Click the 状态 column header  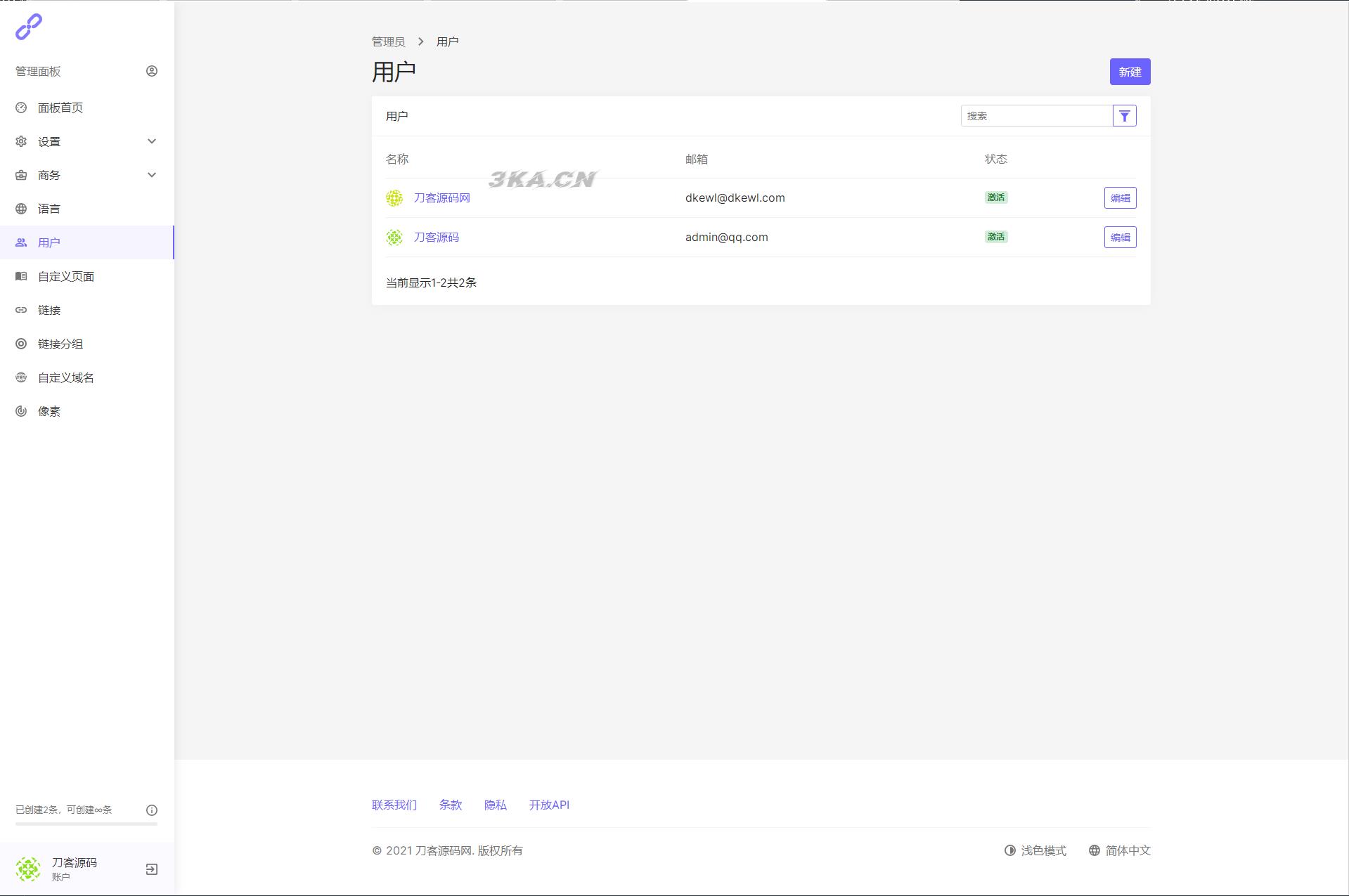(x=996, y=159)
